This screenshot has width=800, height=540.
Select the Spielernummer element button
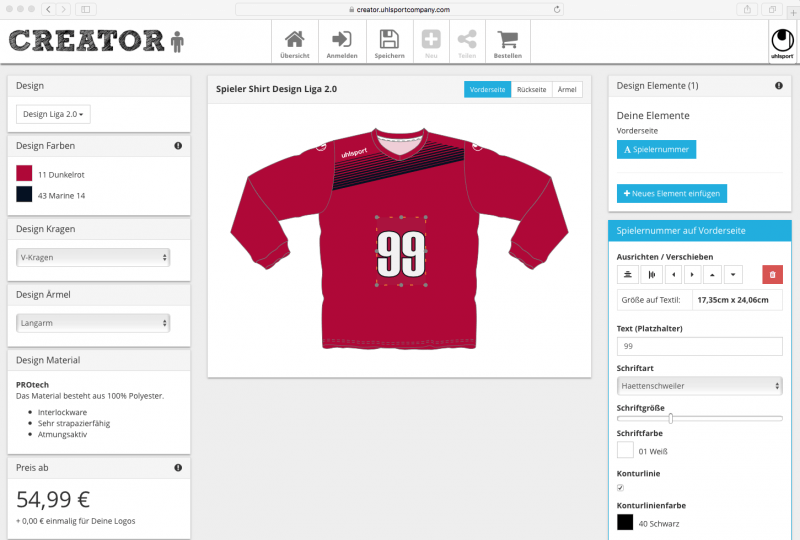(x=656, y=150)
